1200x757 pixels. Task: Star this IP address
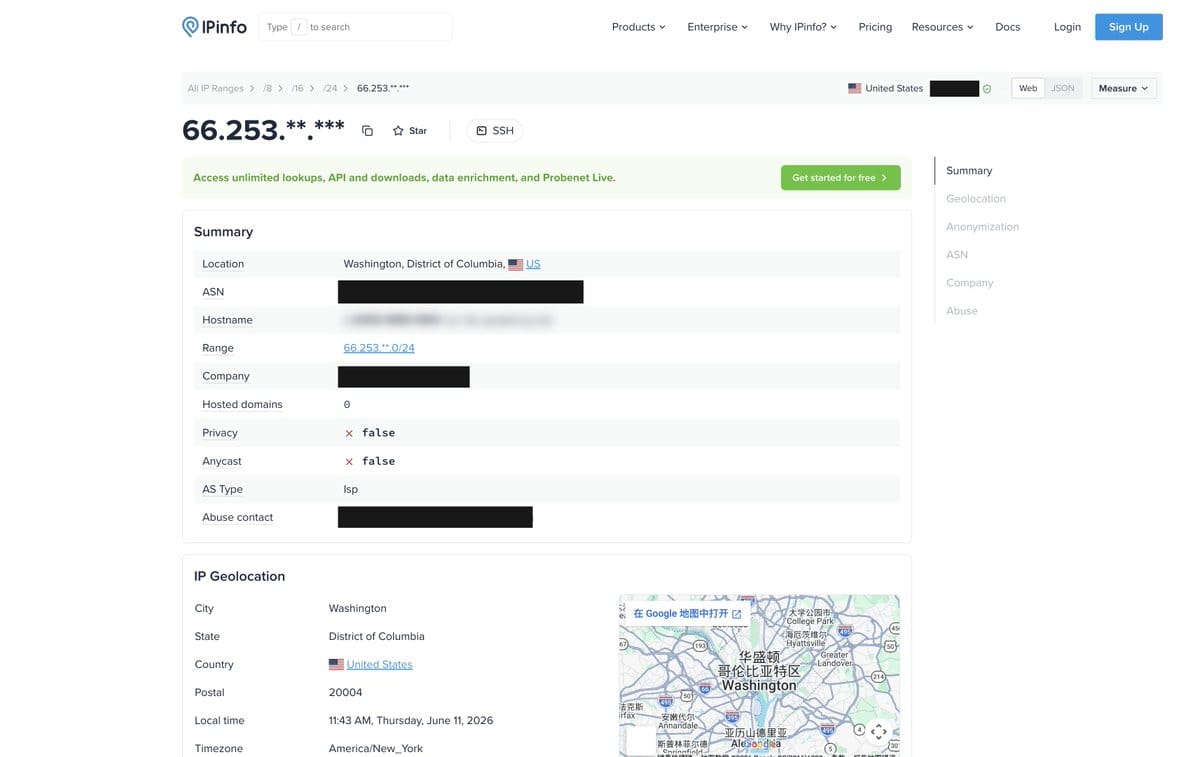tap(410, 131)
